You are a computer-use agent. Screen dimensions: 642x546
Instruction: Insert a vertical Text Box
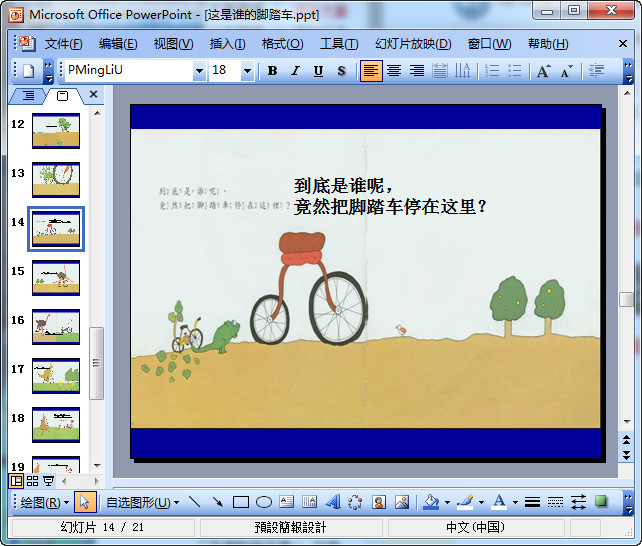pos(310,502)
